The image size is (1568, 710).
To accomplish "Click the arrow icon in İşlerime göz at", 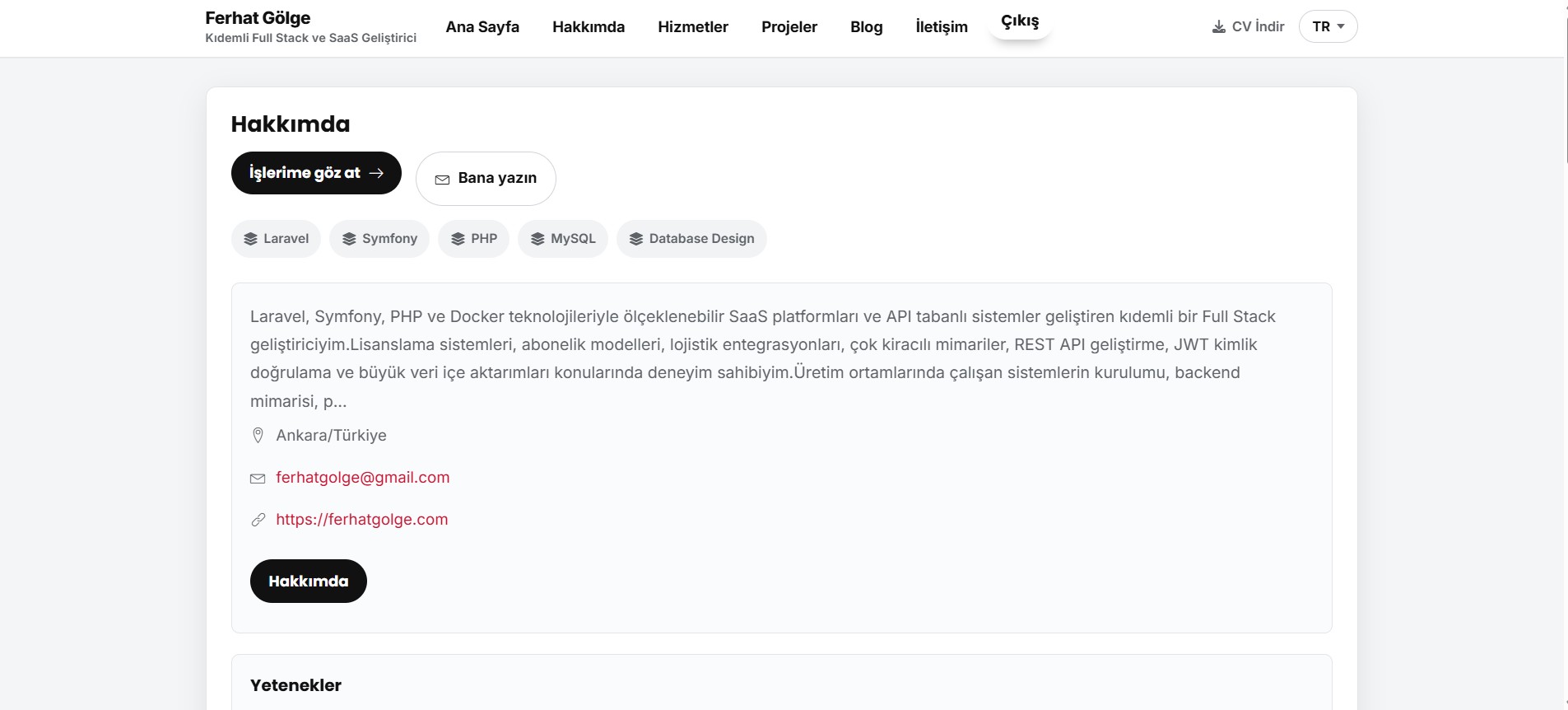I will pyautogui.click(x=376, y=173).
